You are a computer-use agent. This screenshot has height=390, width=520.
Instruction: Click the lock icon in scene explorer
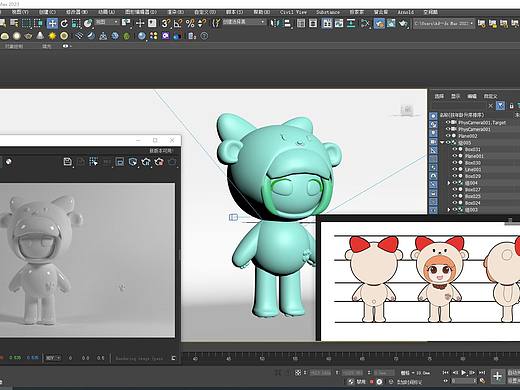pos(511,106)
